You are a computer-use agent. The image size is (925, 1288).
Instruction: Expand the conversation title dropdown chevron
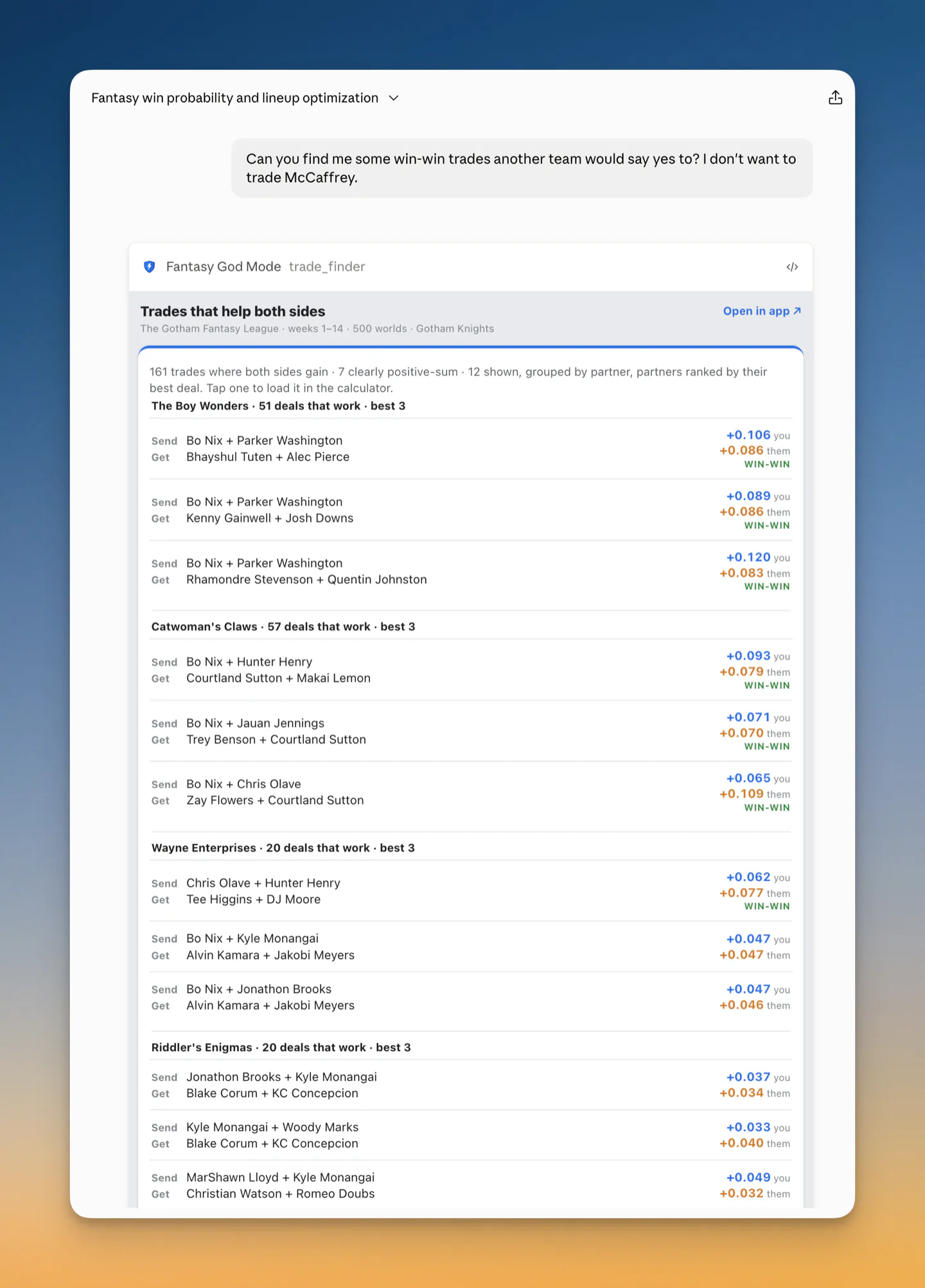coord(394,98)
